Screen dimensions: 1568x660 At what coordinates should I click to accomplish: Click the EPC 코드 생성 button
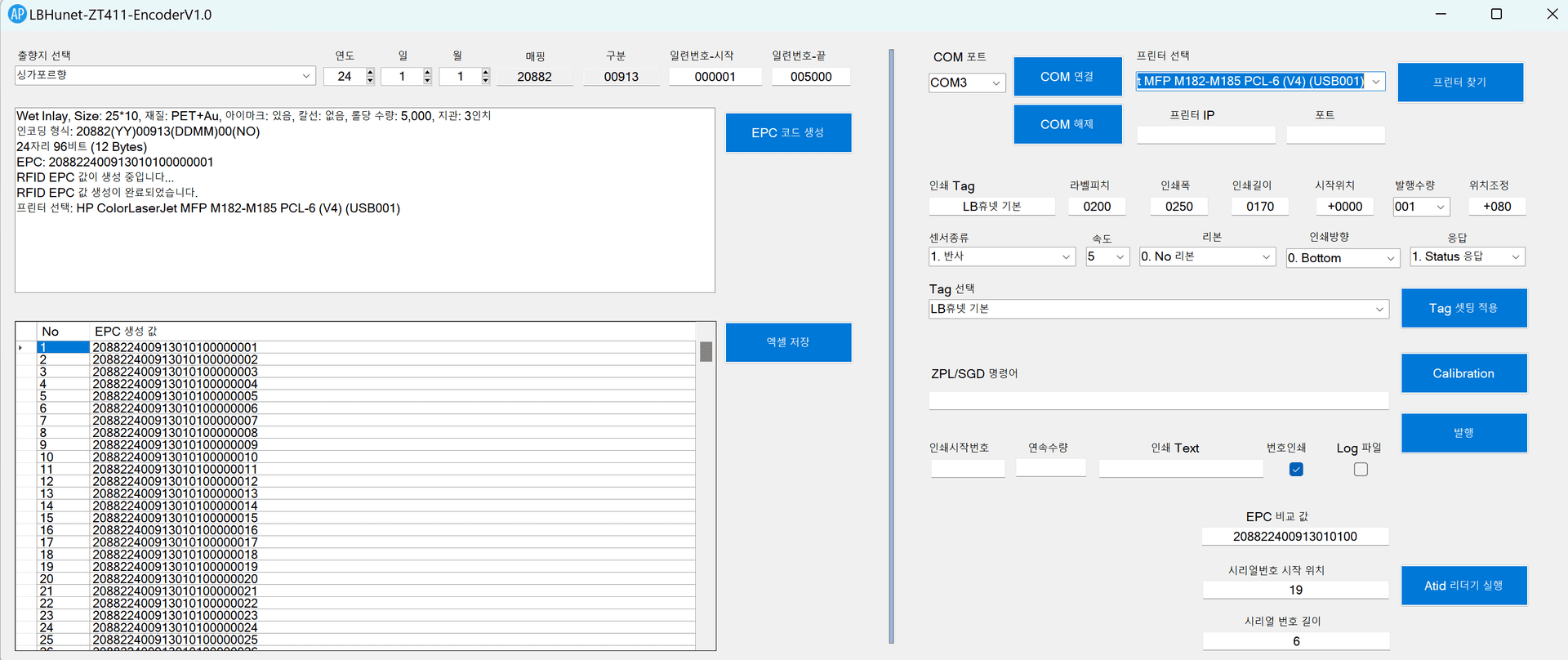[787, 132]
